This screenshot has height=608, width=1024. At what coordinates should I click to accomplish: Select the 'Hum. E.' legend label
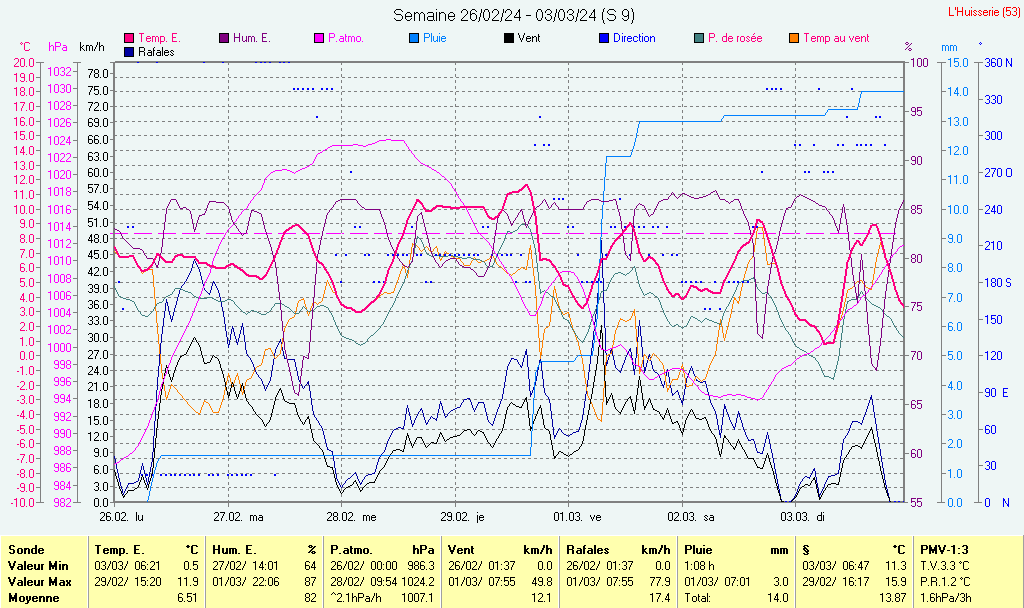click(x=251, y=38)
